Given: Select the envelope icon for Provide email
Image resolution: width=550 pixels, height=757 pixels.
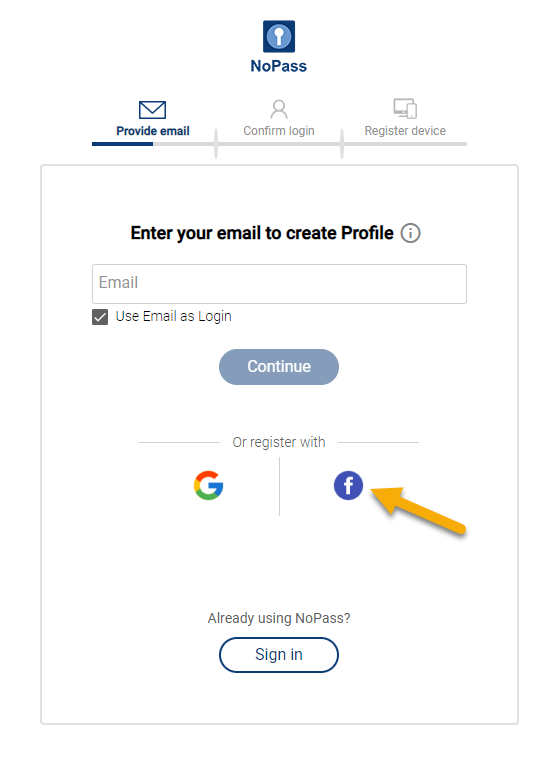Looking at the screenshot, I should click(x=153, y=110).
